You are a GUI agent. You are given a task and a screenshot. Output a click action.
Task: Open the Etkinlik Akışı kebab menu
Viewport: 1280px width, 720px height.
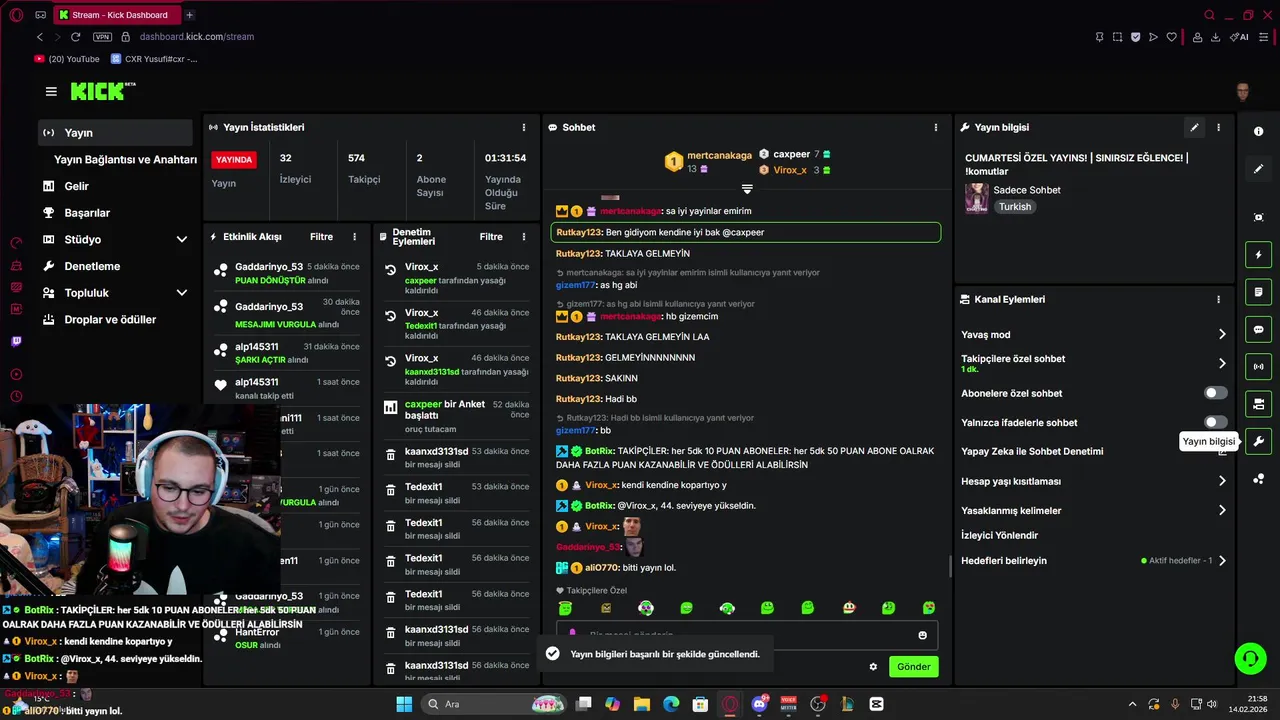[354, 237]
